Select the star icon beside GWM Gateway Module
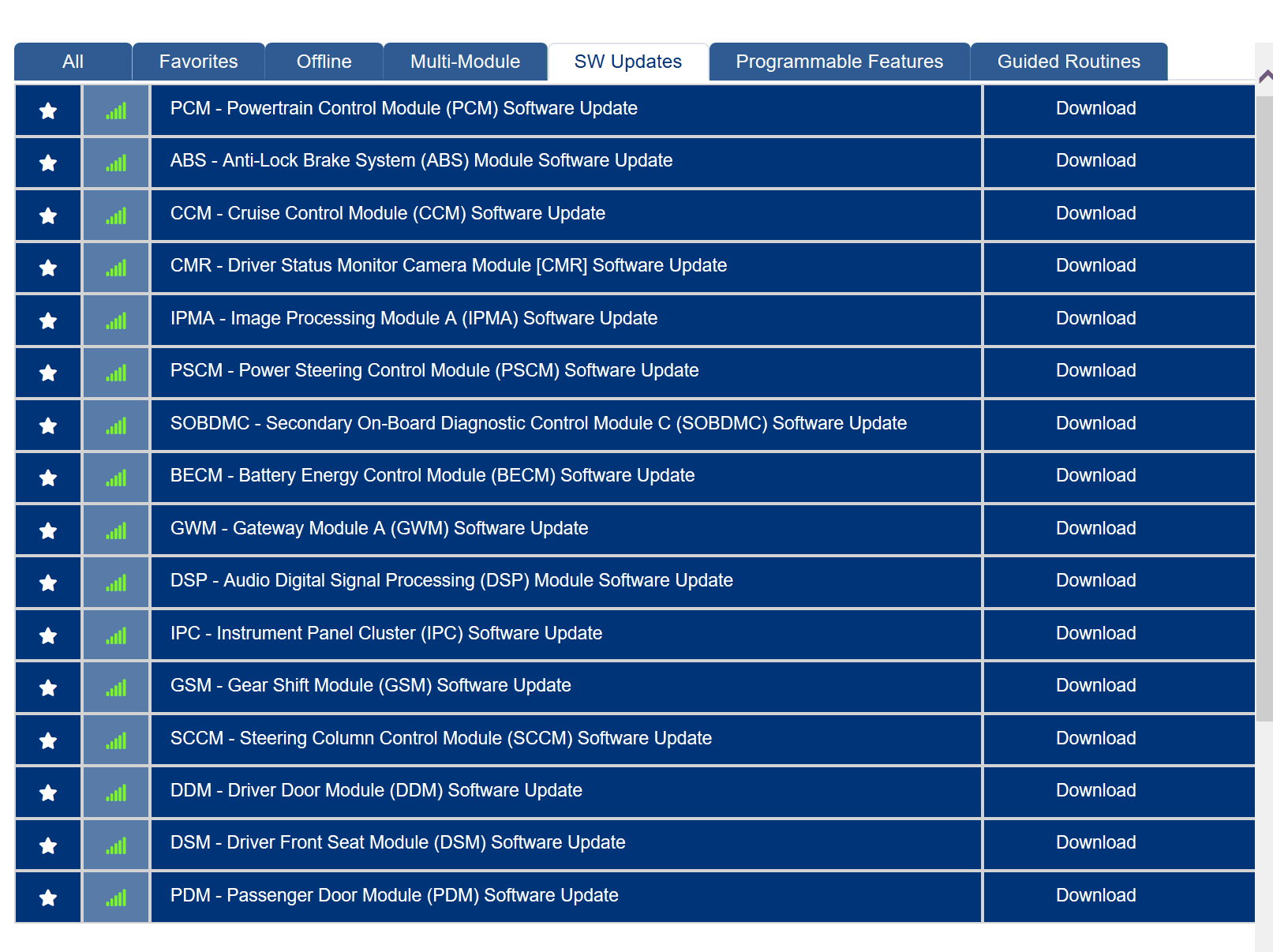 pyautogui.click(x=47, y=529)
